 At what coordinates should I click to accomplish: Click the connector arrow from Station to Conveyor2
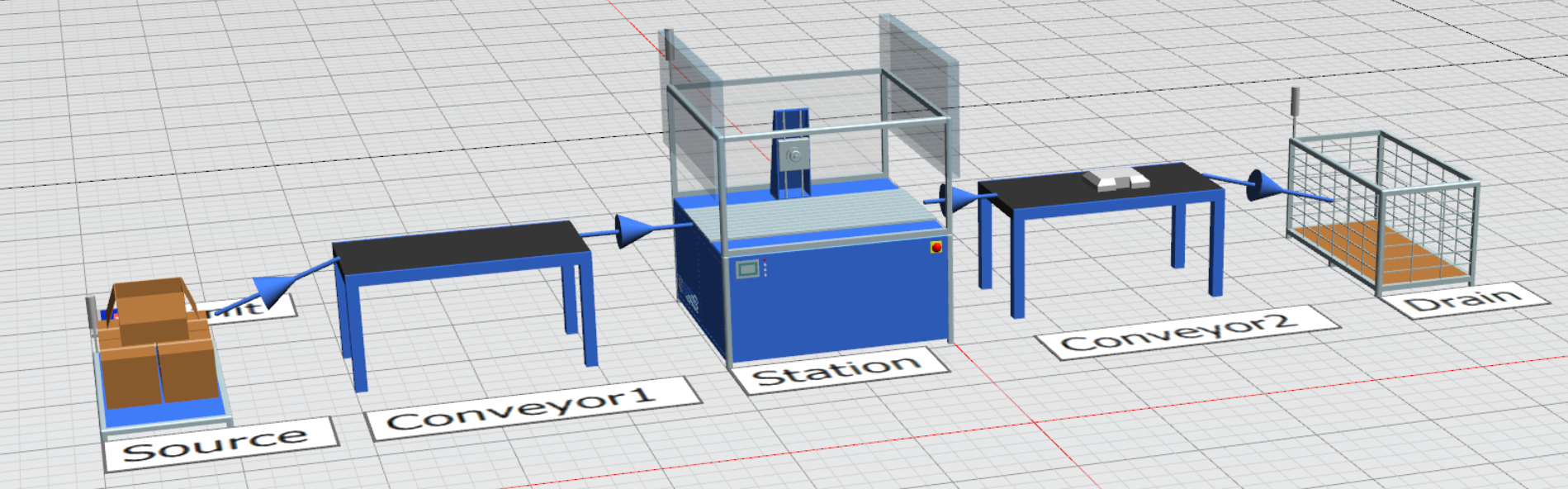tap(956, 199)
